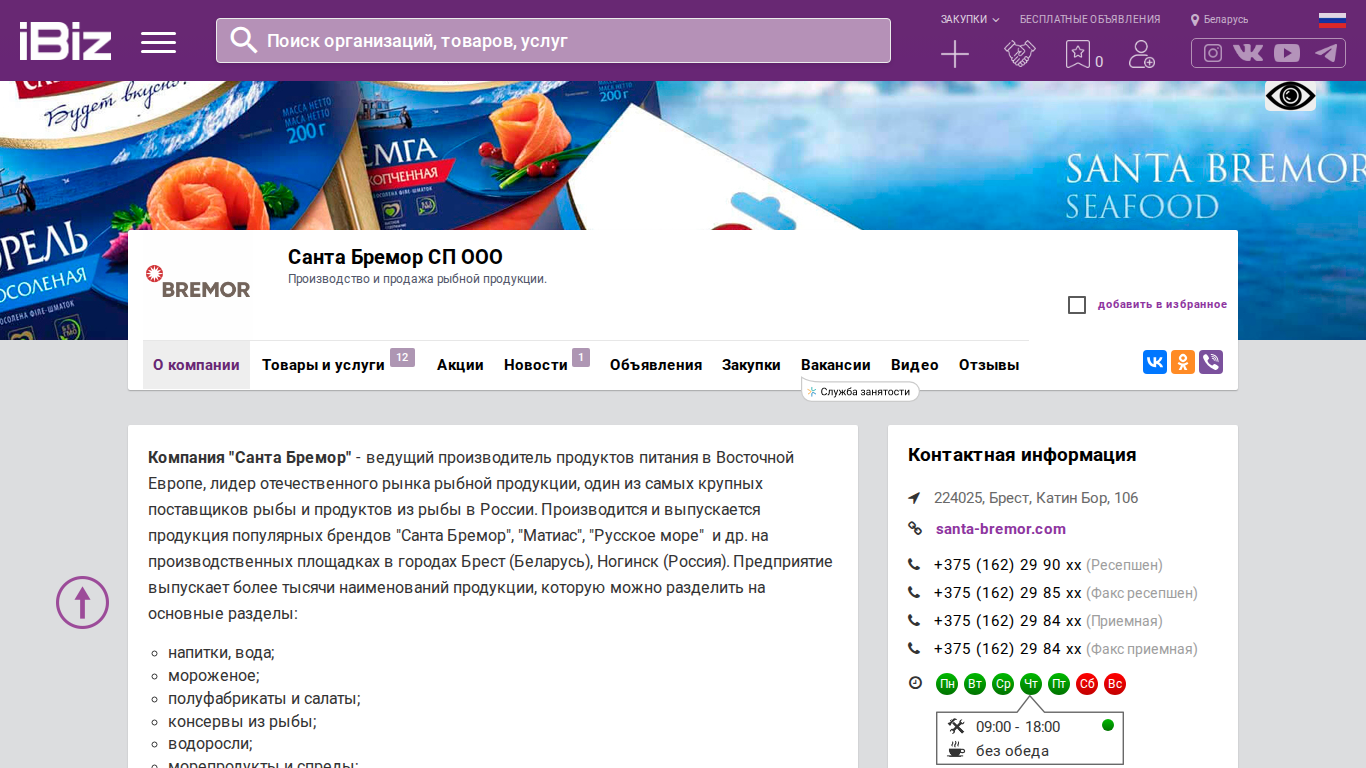The image size is (1366, 768).
Task: Expand the Закупки dropdown in header
Action: (x=970, y=19)
